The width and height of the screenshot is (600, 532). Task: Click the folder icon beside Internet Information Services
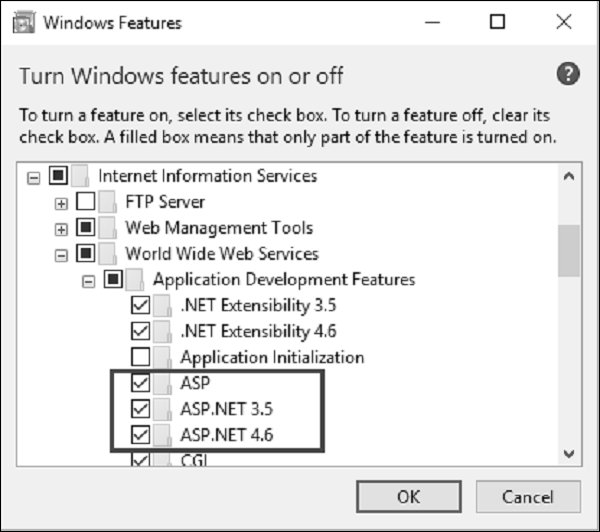pyautogui.click(x=81, y=176)
